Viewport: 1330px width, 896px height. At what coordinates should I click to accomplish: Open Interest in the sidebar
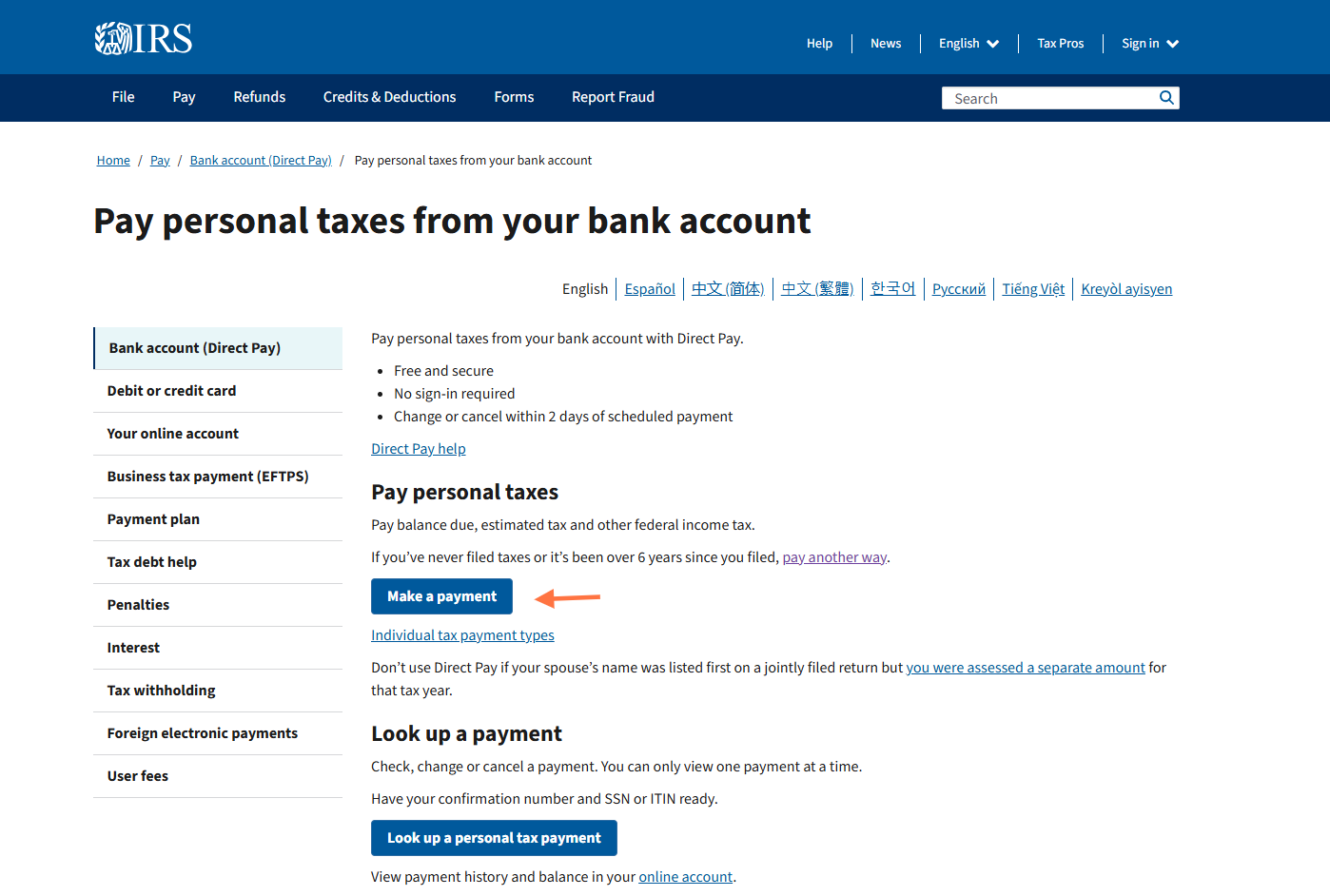pos(218,648)
